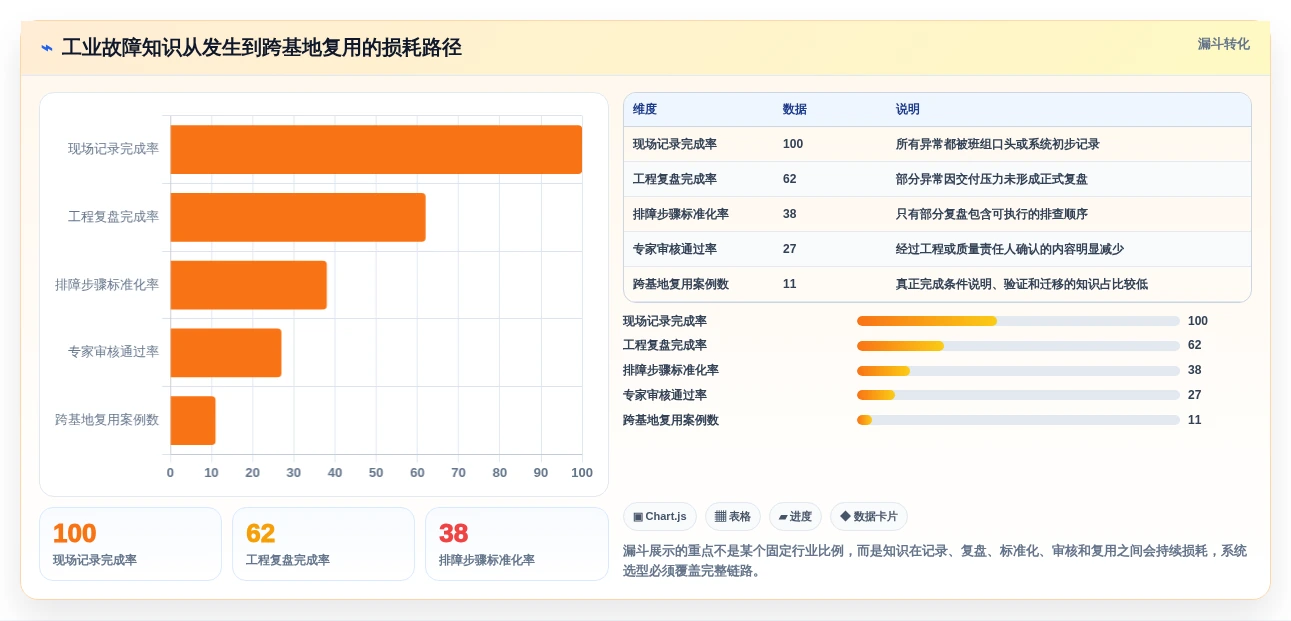
Task: Click the 维度 column header
Action: tap(645, 109)
